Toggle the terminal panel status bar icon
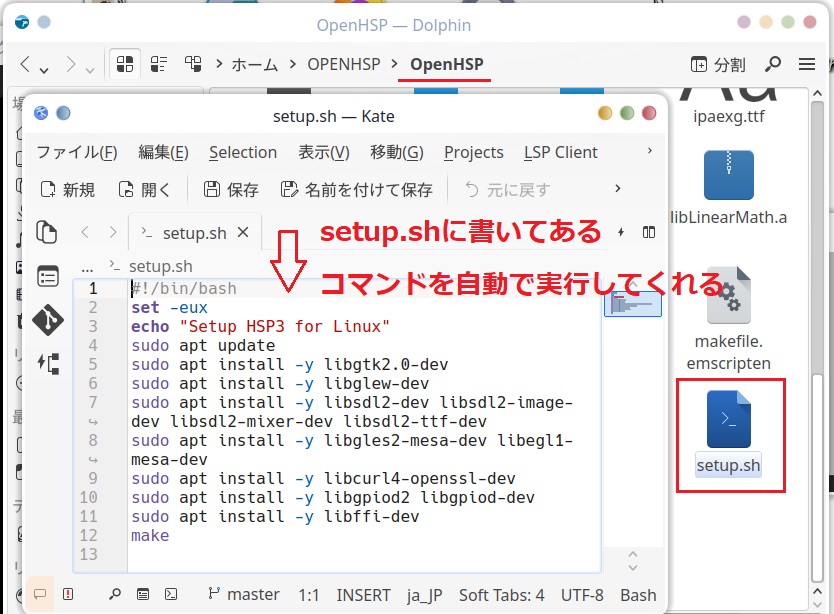834x614 pixels. click(171, 594)
